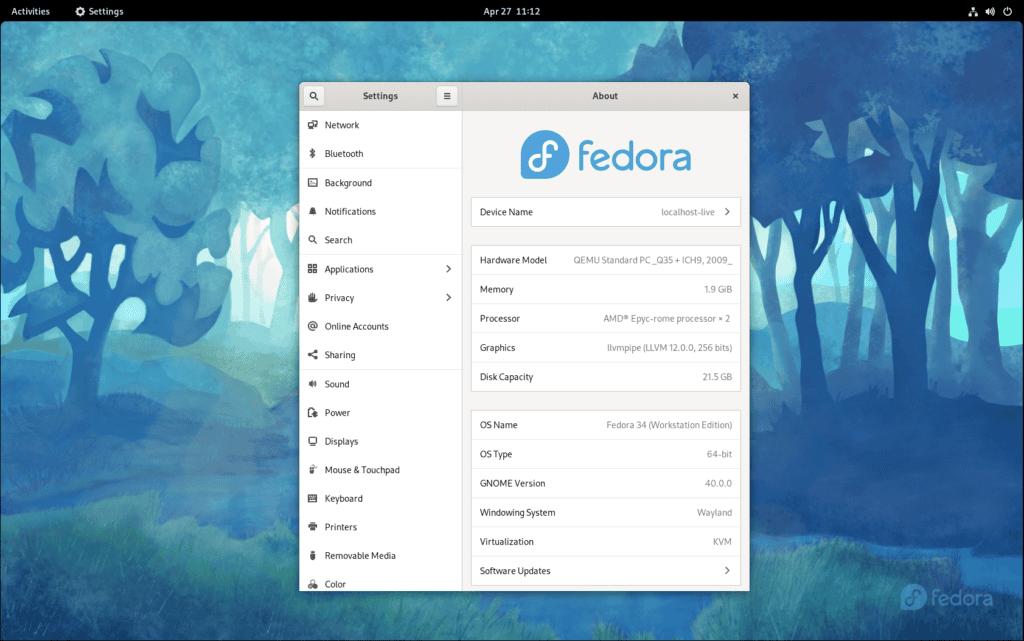
Task: Expand Applications chevron arrow
Action: click(449, 269)
